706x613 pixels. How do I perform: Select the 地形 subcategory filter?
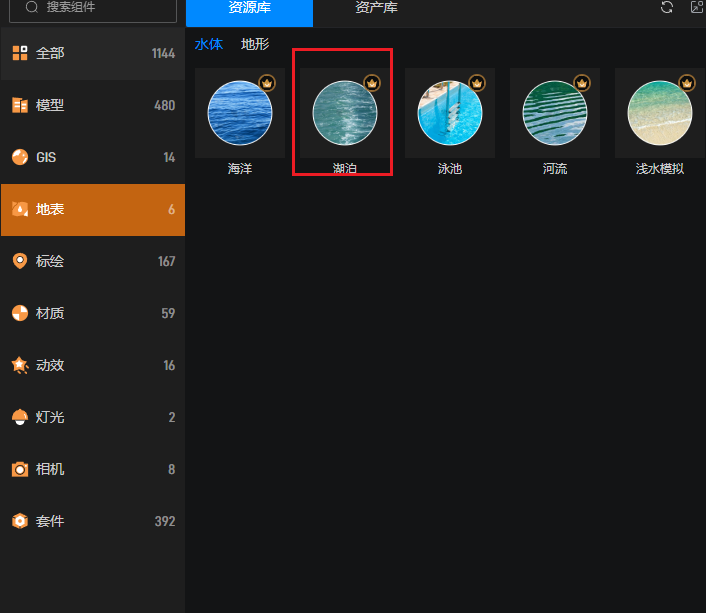pos(255,44)
